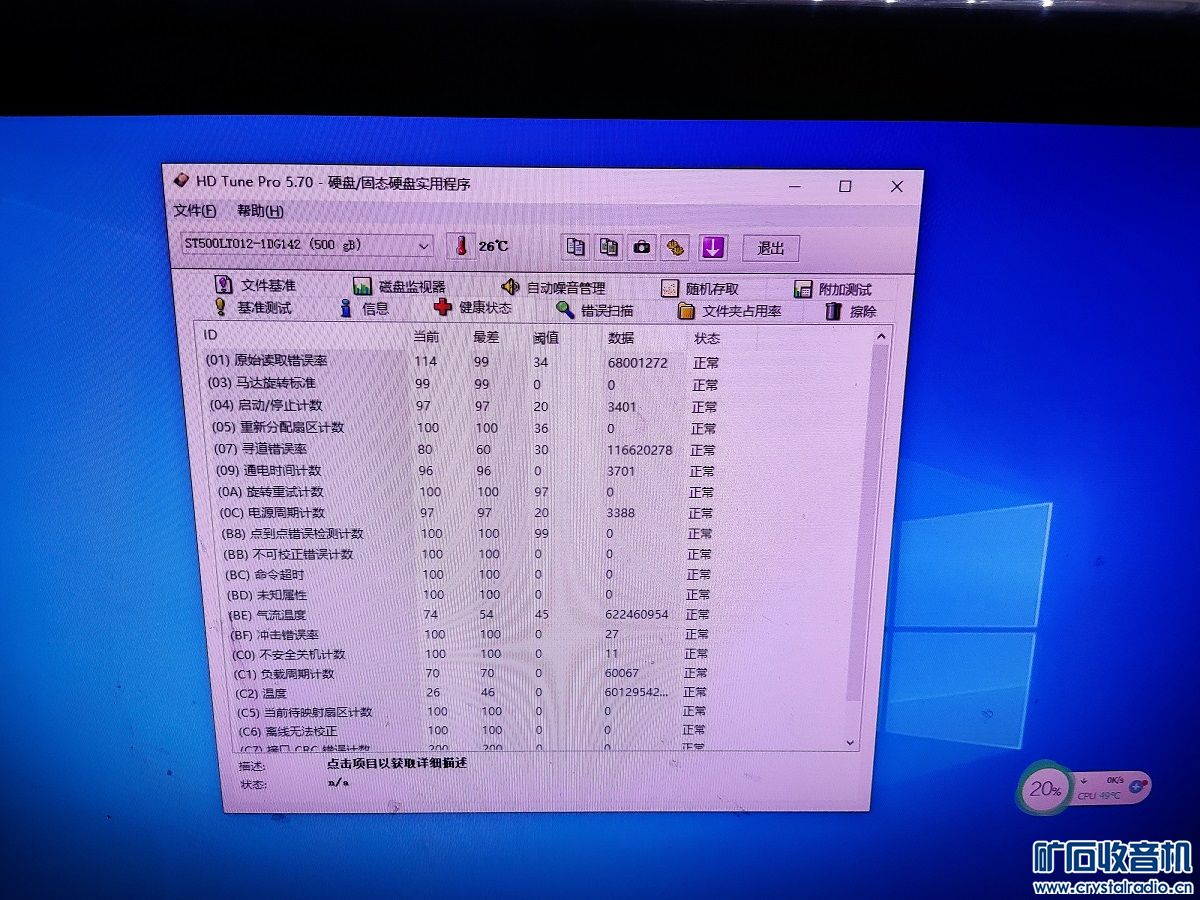Select the (BC) 命令超时 row
The image size is (1200, 900).
(466, 574)
